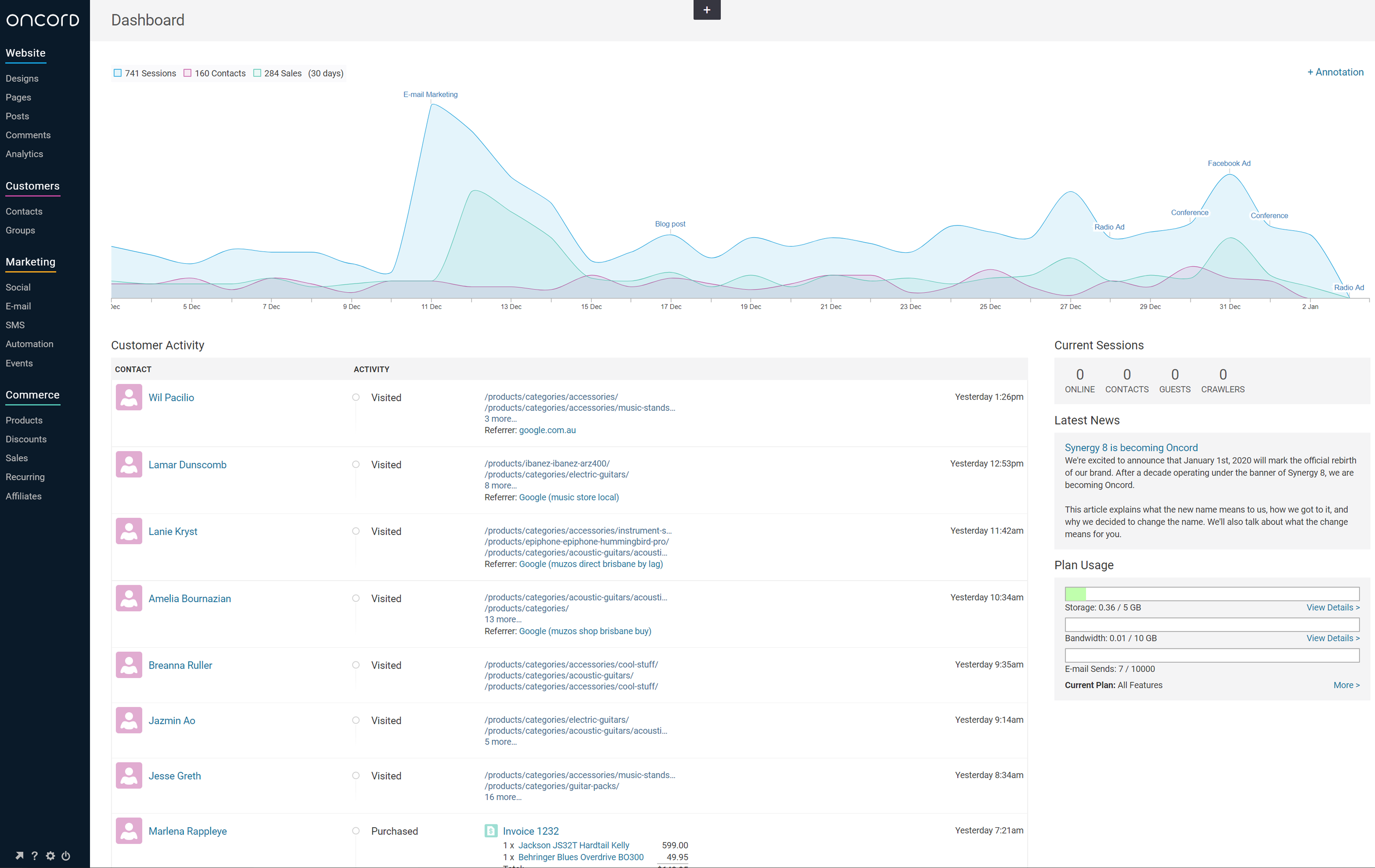The width and height of the screenshot is (1375, 868).
Task: Expand '3 more...' under Wil Pacilio
Action: [x=500, y=419]
